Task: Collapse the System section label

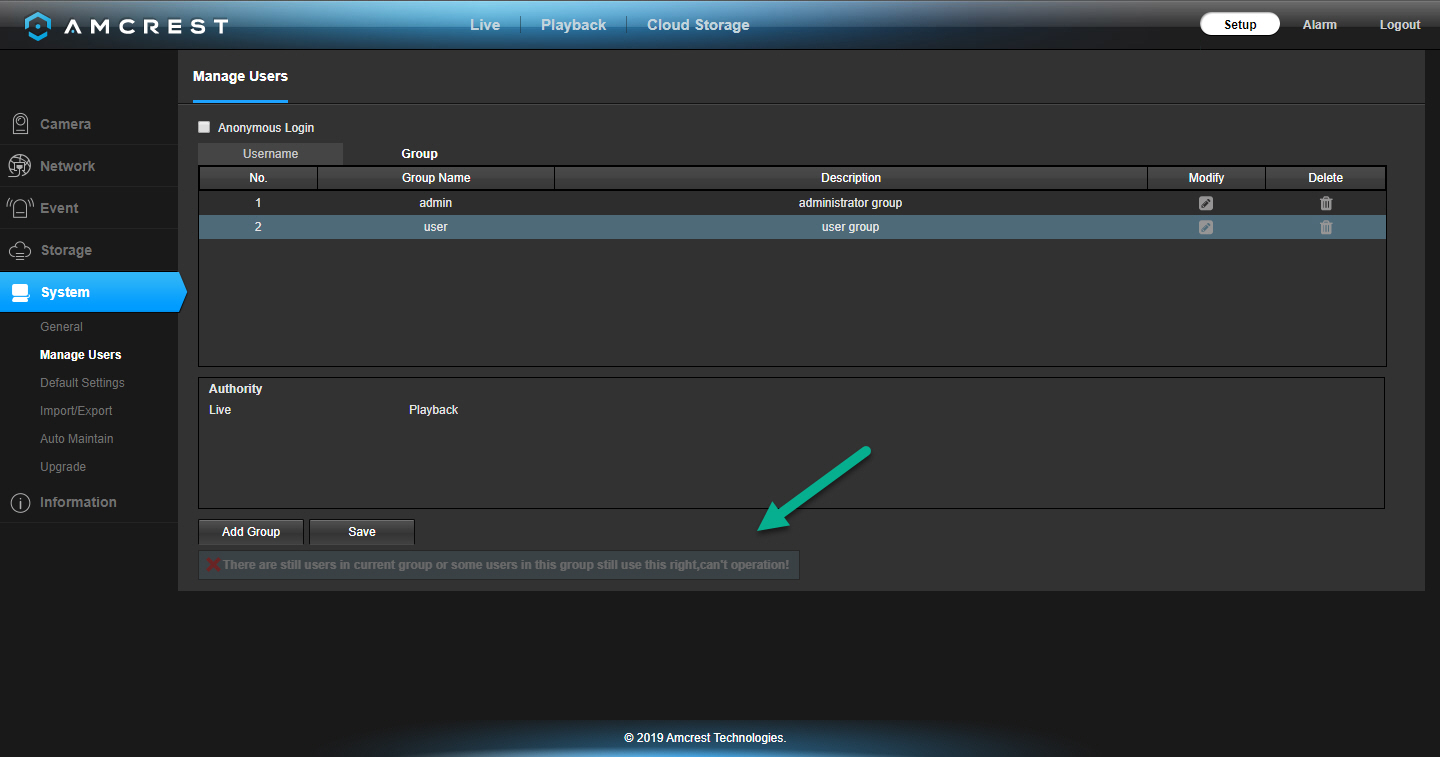Action: click(65, 293)
